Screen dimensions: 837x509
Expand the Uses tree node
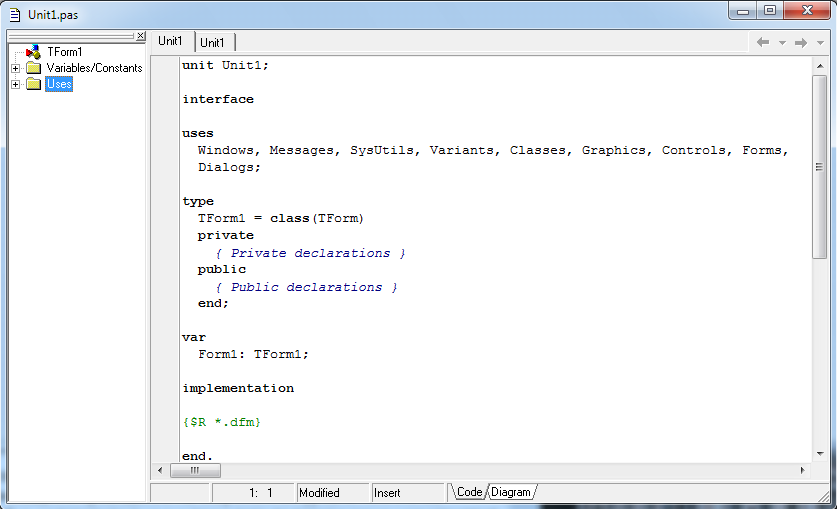tap(15, 84)
